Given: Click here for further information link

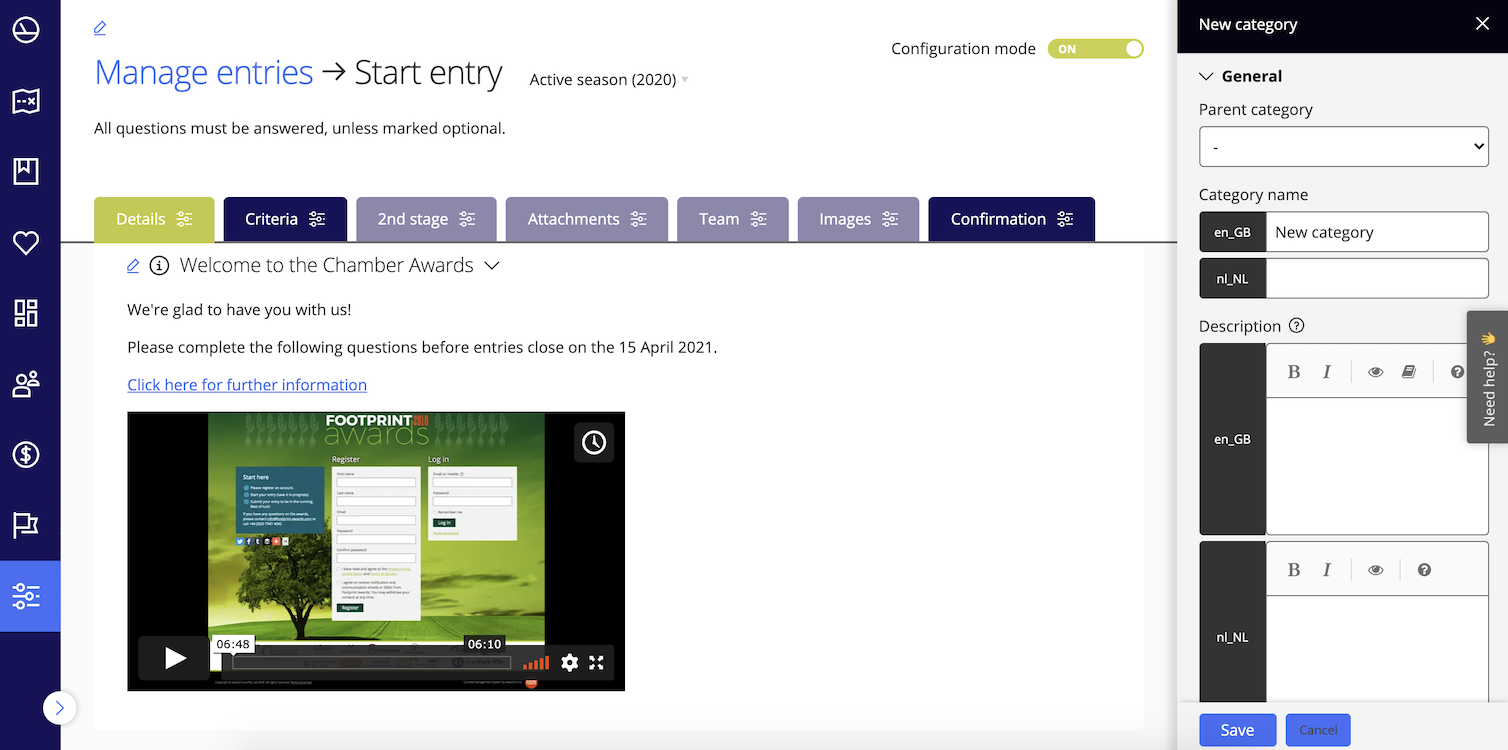Looking at the screenshot, I should point(247,385).
